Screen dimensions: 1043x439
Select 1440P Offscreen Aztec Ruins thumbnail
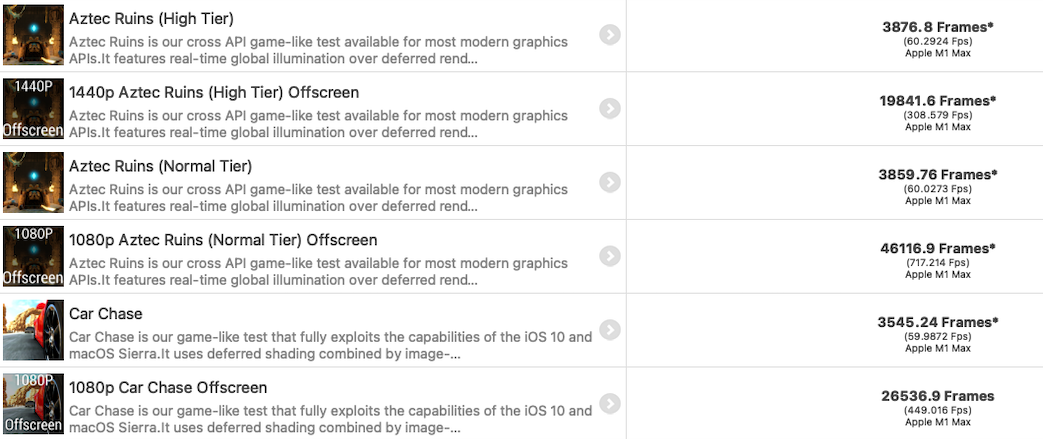coord(33,108)
